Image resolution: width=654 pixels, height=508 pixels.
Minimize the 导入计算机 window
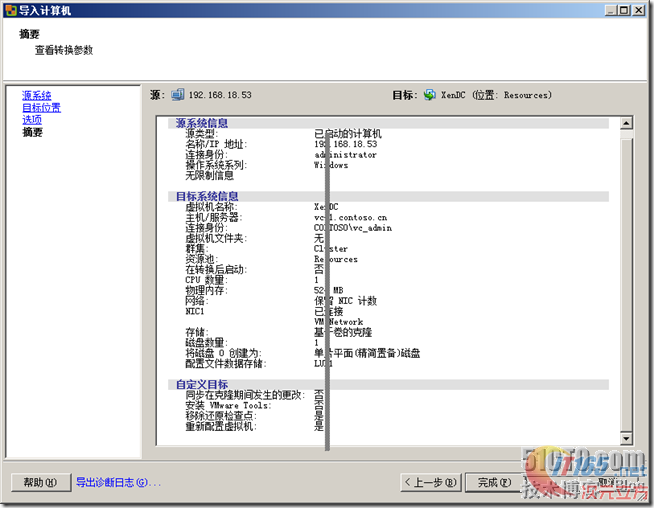click(x=611, y=10)
